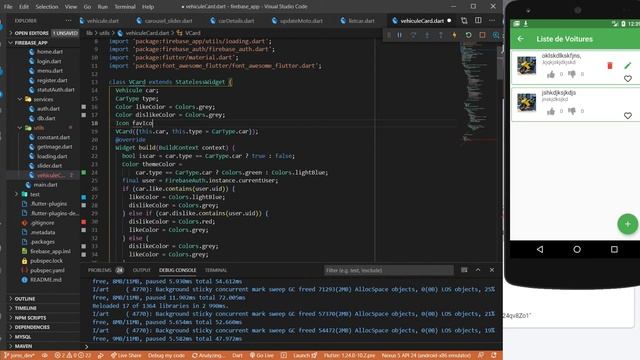640x360 pixels.
Task: Click the Step Over debug icon
Action: (x=413, y=35)
